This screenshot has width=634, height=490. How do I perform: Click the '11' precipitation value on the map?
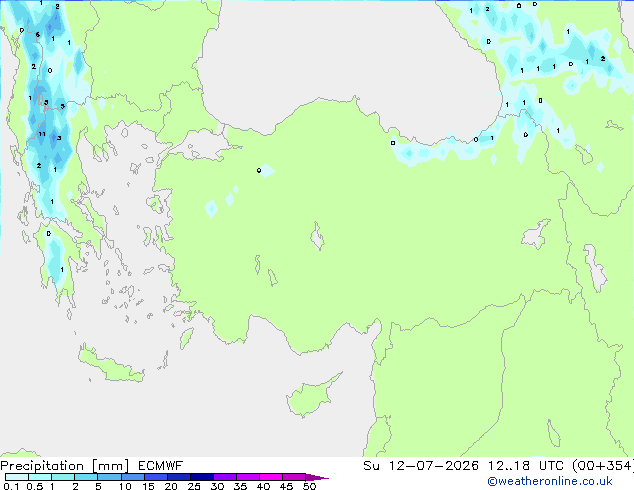click(42, 134)
